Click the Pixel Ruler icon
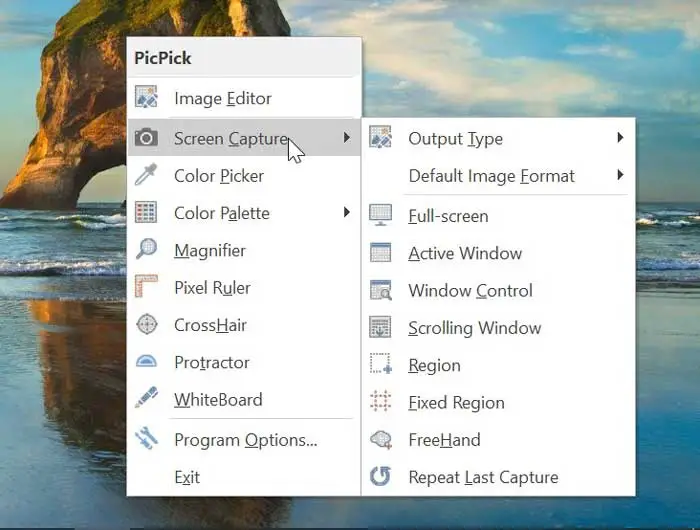700x530 pixels. coord(146,288)
